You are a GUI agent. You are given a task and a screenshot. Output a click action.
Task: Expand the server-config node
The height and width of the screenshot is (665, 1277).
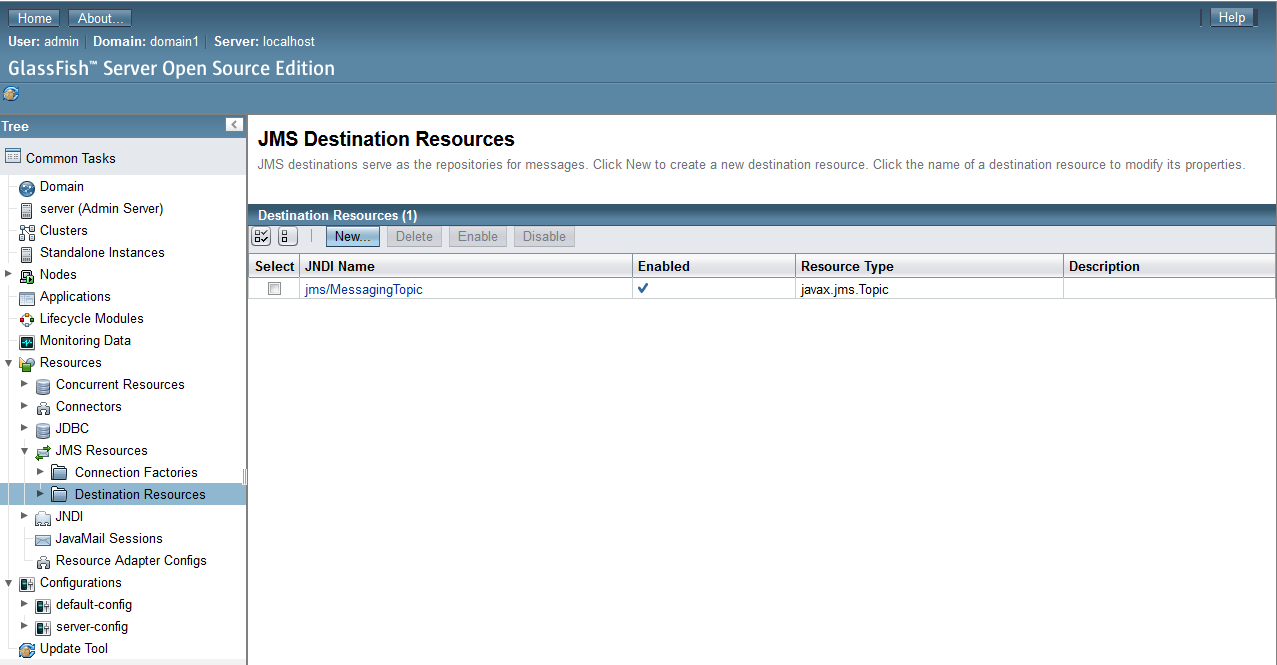24,625
